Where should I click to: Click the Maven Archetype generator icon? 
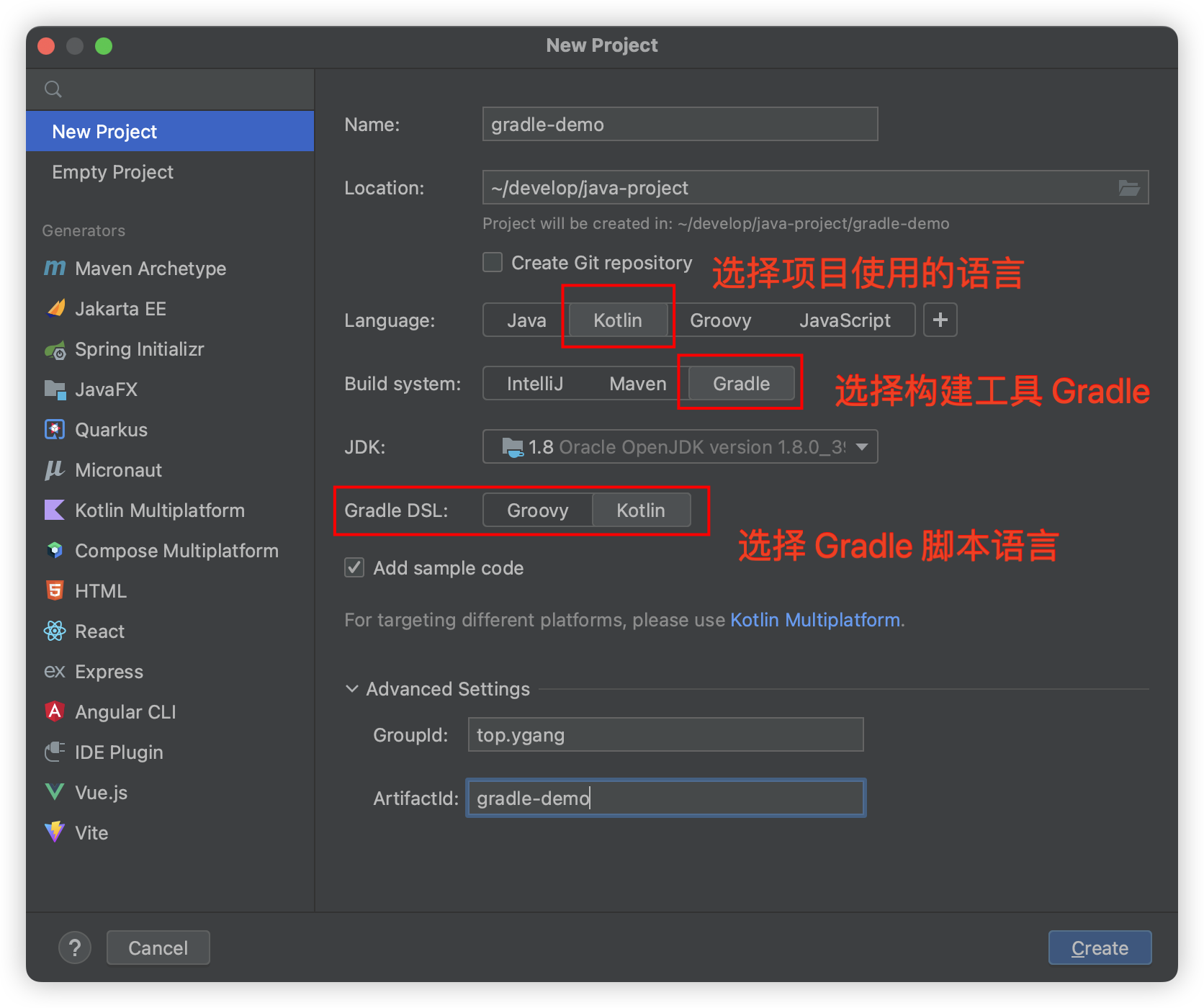[55, 268]
